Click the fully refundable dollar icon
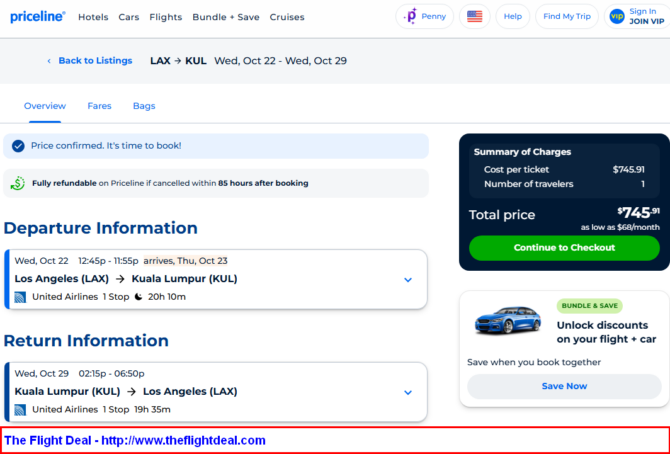The width and height of the screenshot is (670, 454). click(18, 183)
